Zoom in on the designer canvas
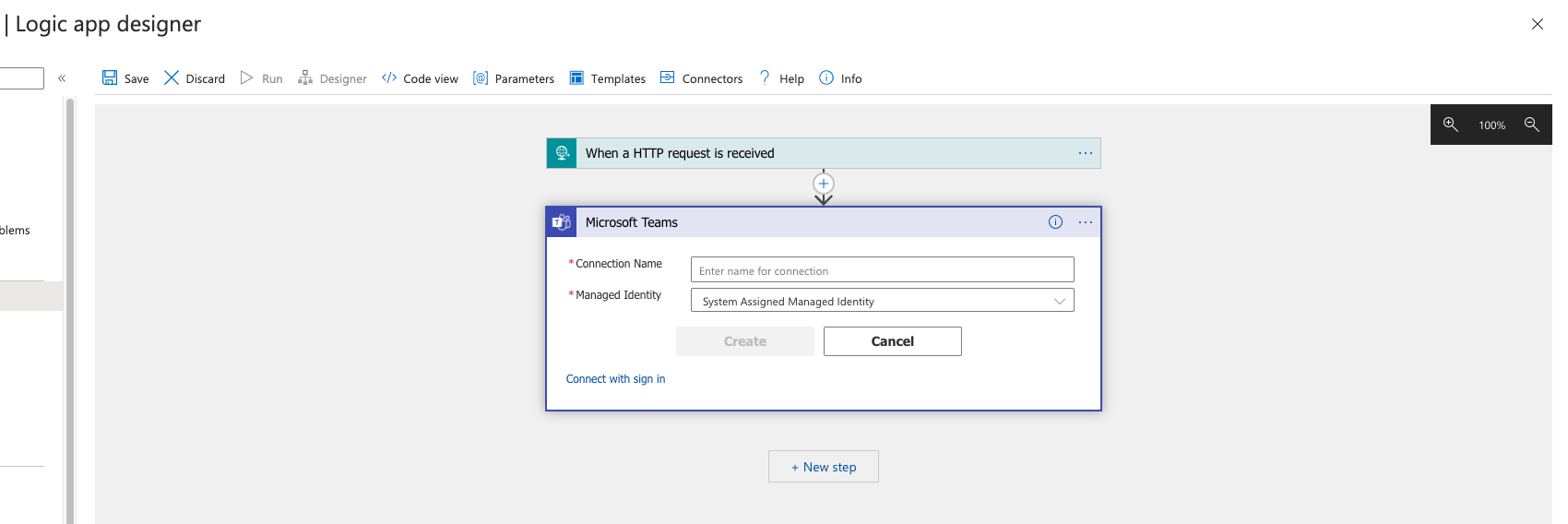 pyautogui.click(x=1451, y=125)
